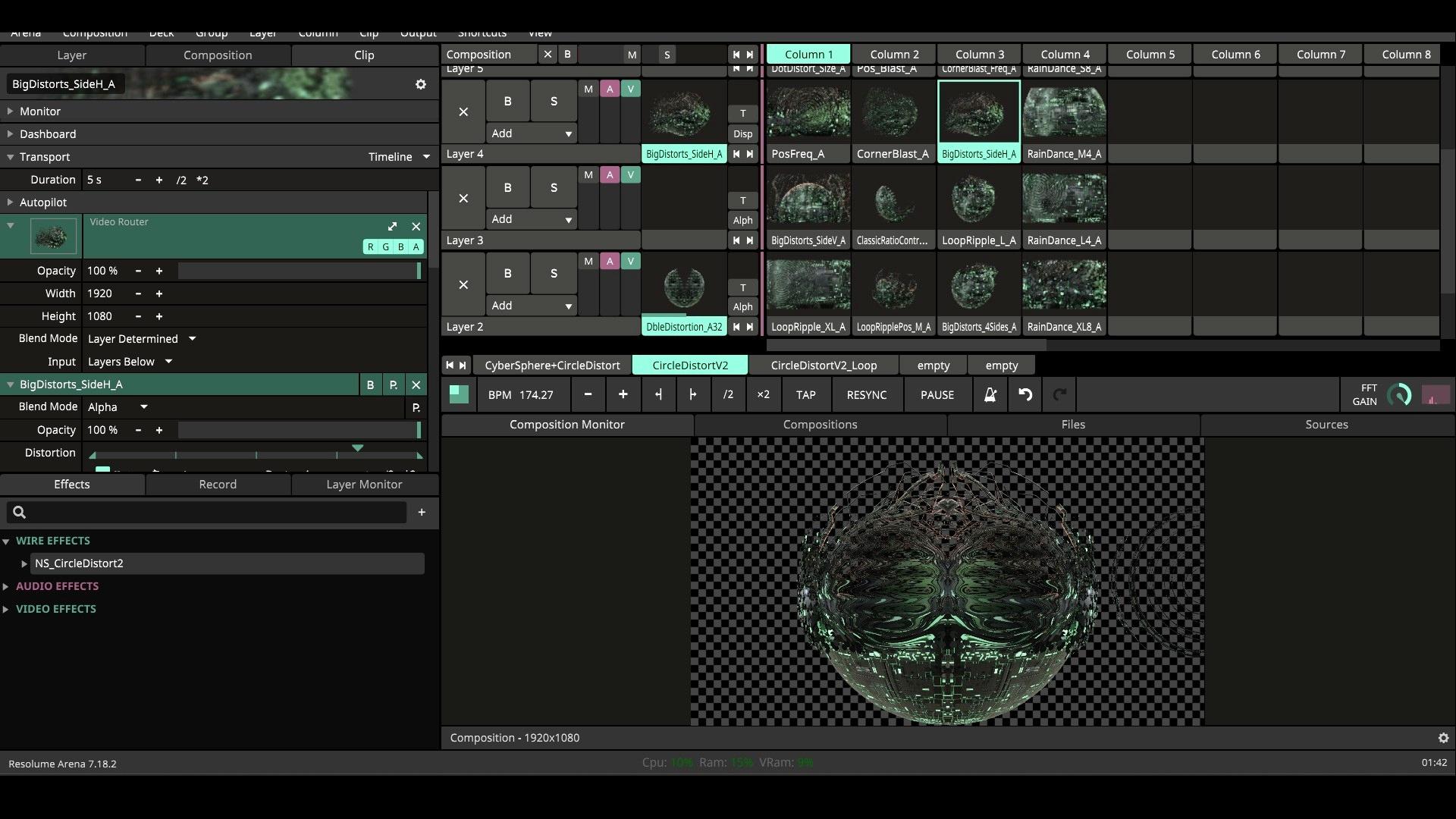Toggle Green channel in Video Router
1456x819 pixels.
(x=385, y=247)
